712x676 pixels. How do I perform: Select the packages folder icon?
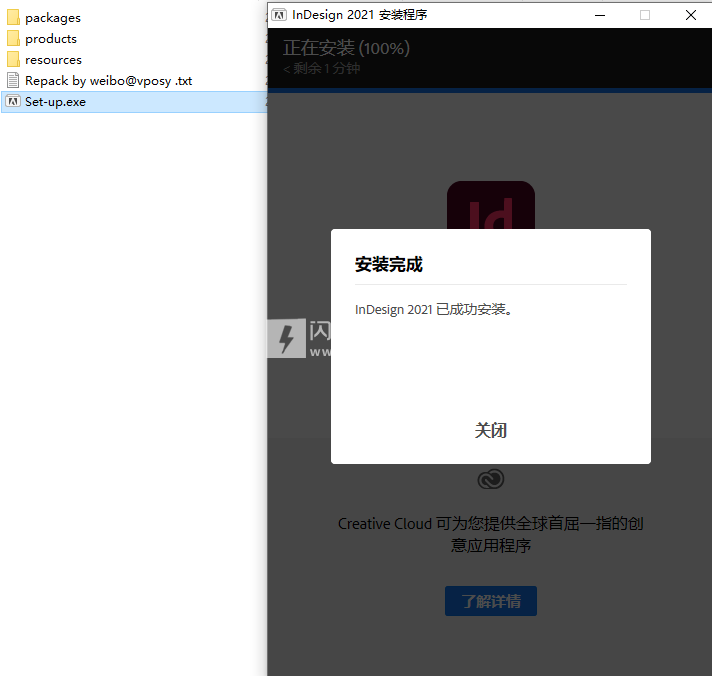(13, 17)
